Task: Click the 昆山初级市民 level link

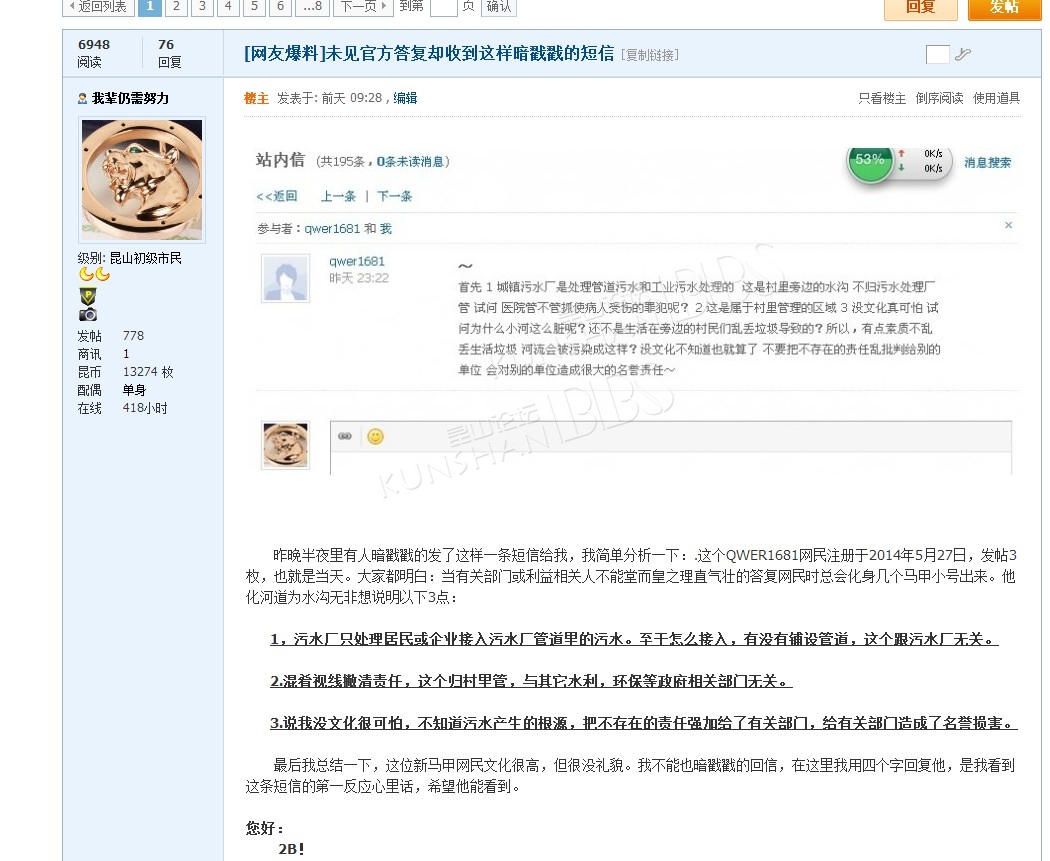Action: tap(145, 258)
